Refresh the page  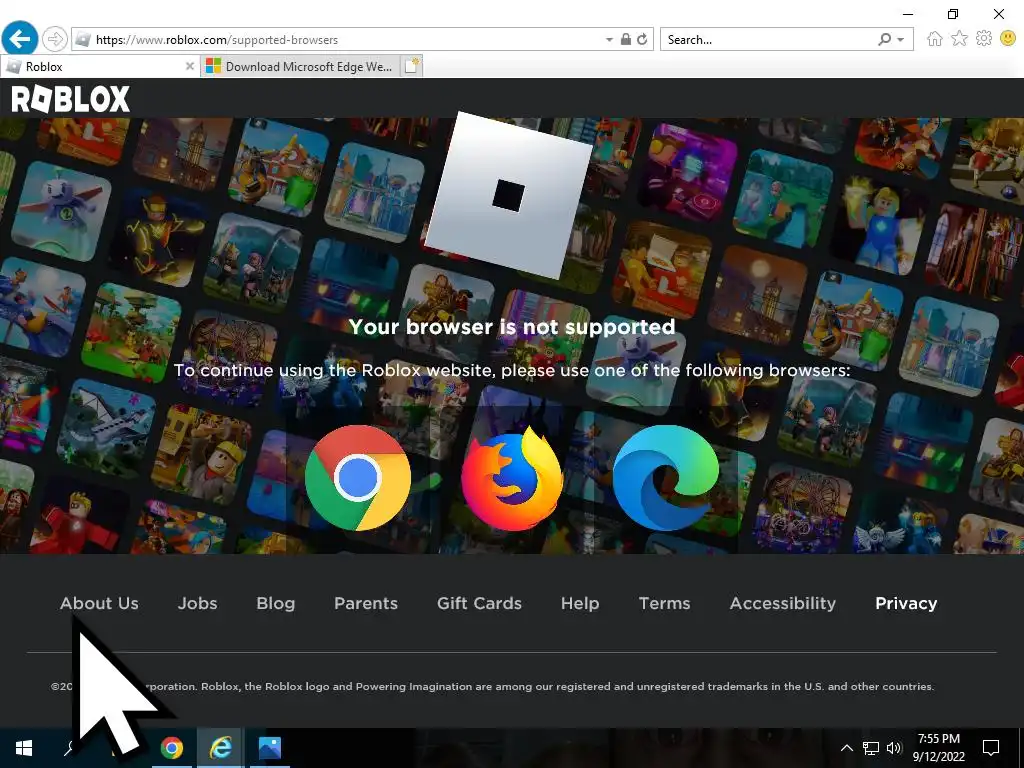642,39
